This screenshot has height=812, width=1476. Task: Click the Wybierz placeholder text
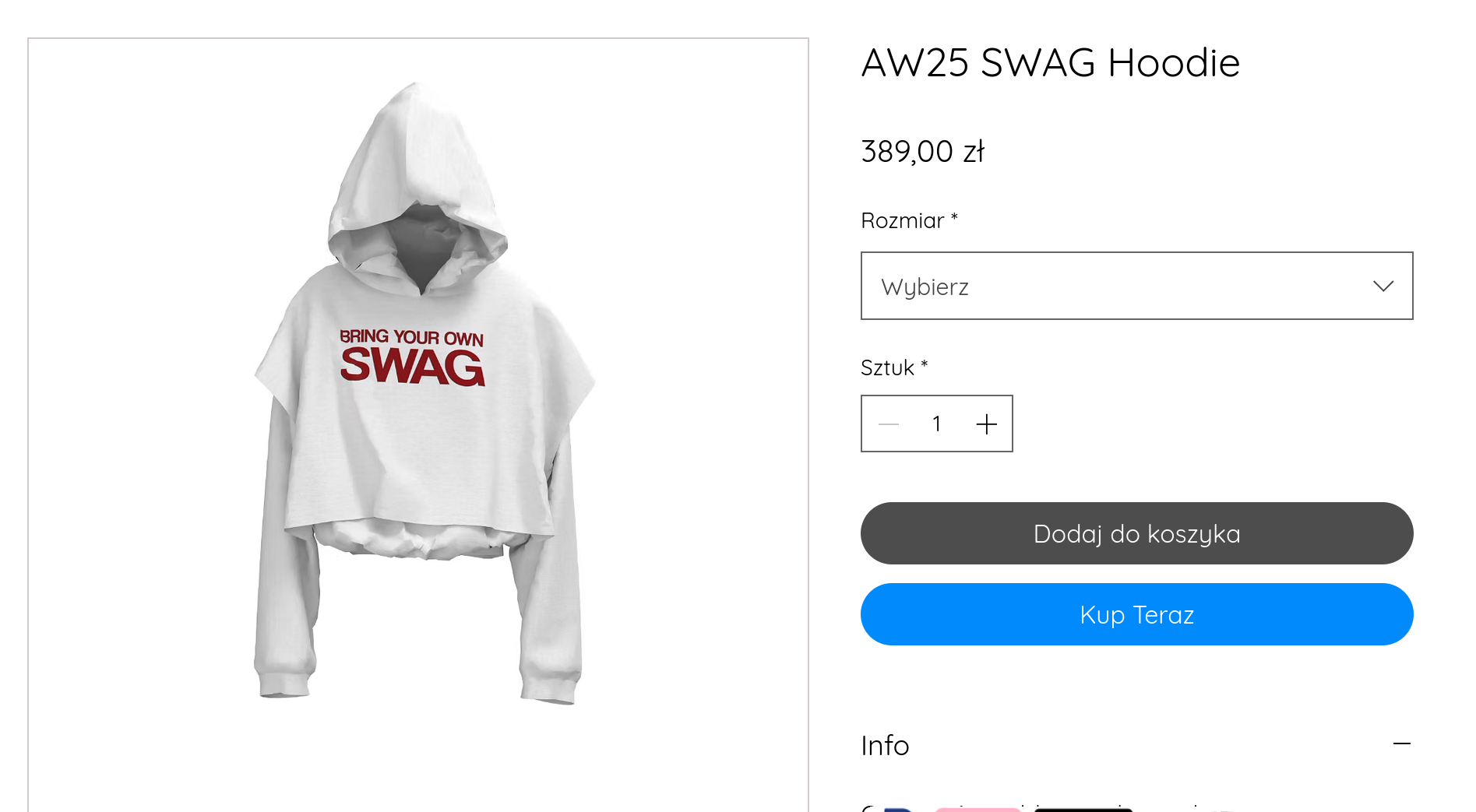[925, 287]
